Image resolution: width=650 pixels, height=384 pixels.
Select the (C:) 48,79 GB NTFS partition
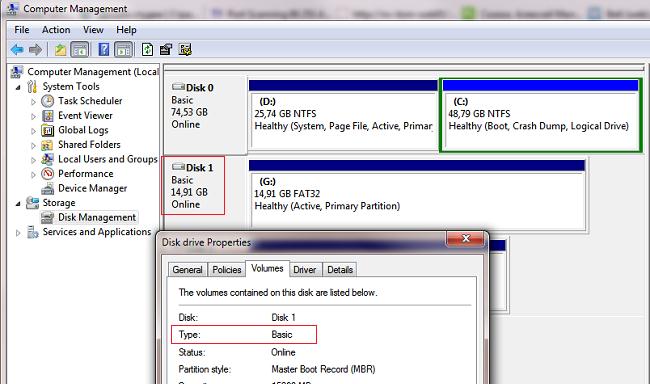tap(541, 115)
